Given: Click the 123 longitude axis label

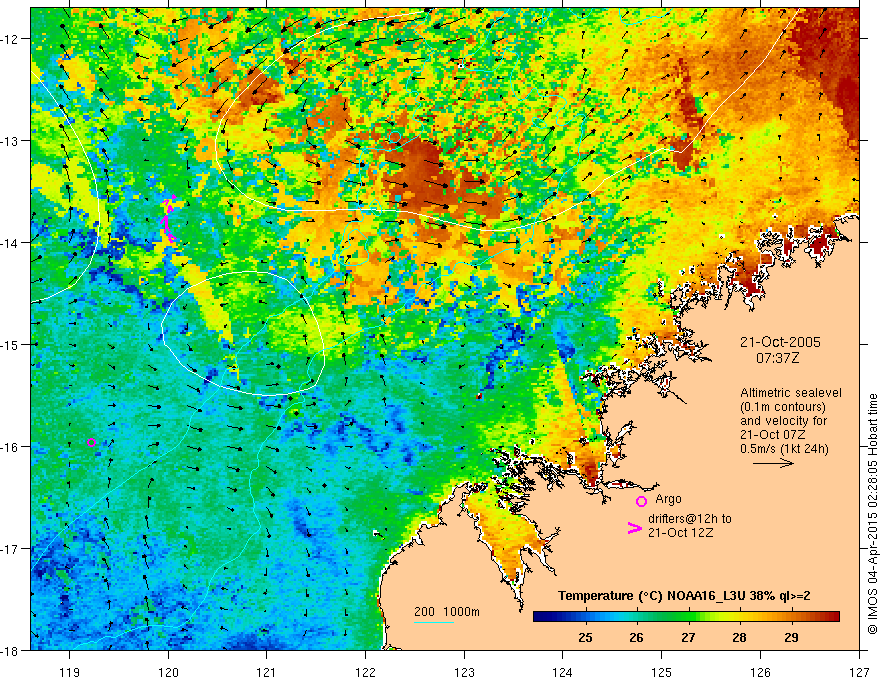Looking at the screenshot, I should (x=464, y=672).
